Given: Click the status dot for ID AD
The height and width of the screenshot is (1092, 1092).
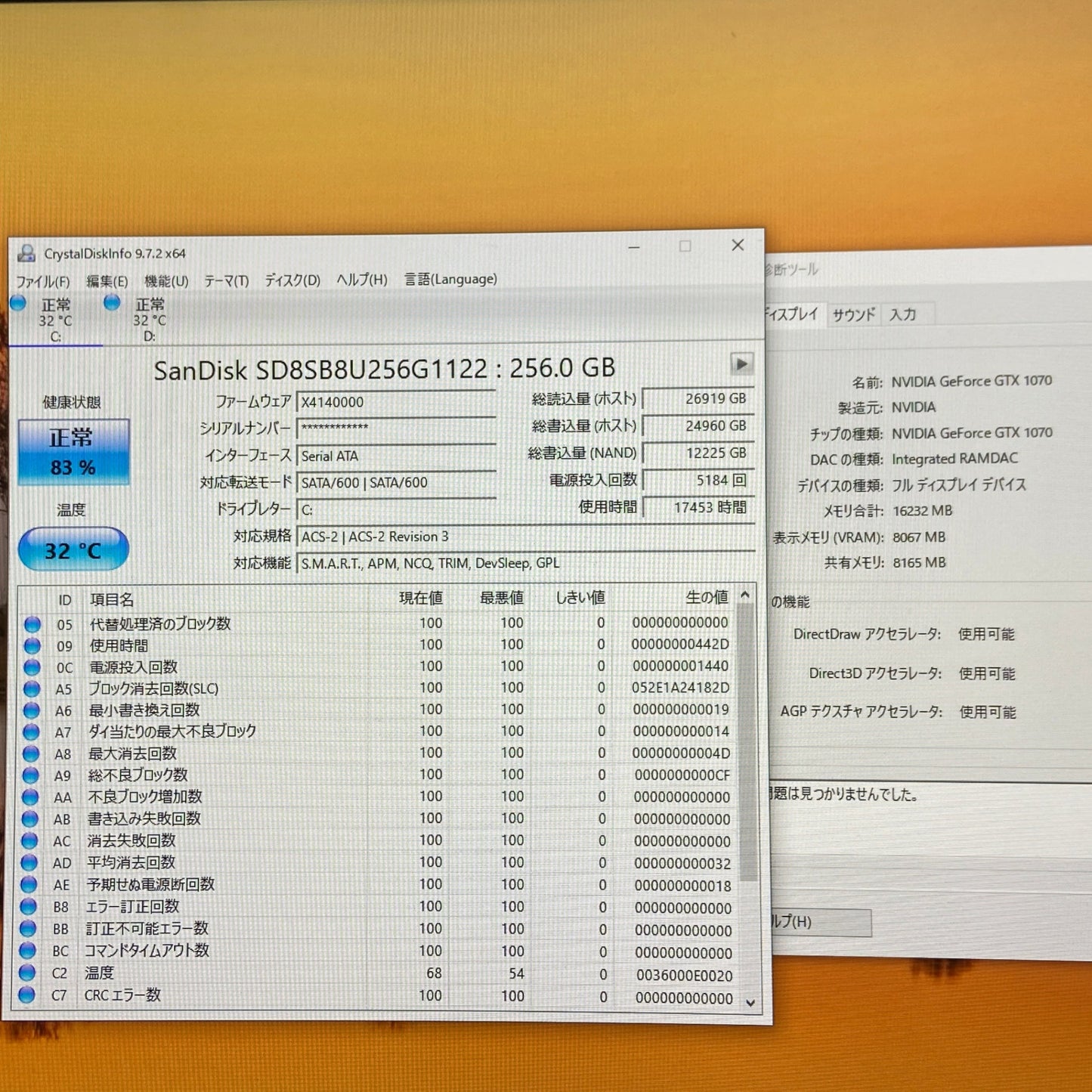Looking at the screenshot, I should pyautogui.click(x=29, y=862).
